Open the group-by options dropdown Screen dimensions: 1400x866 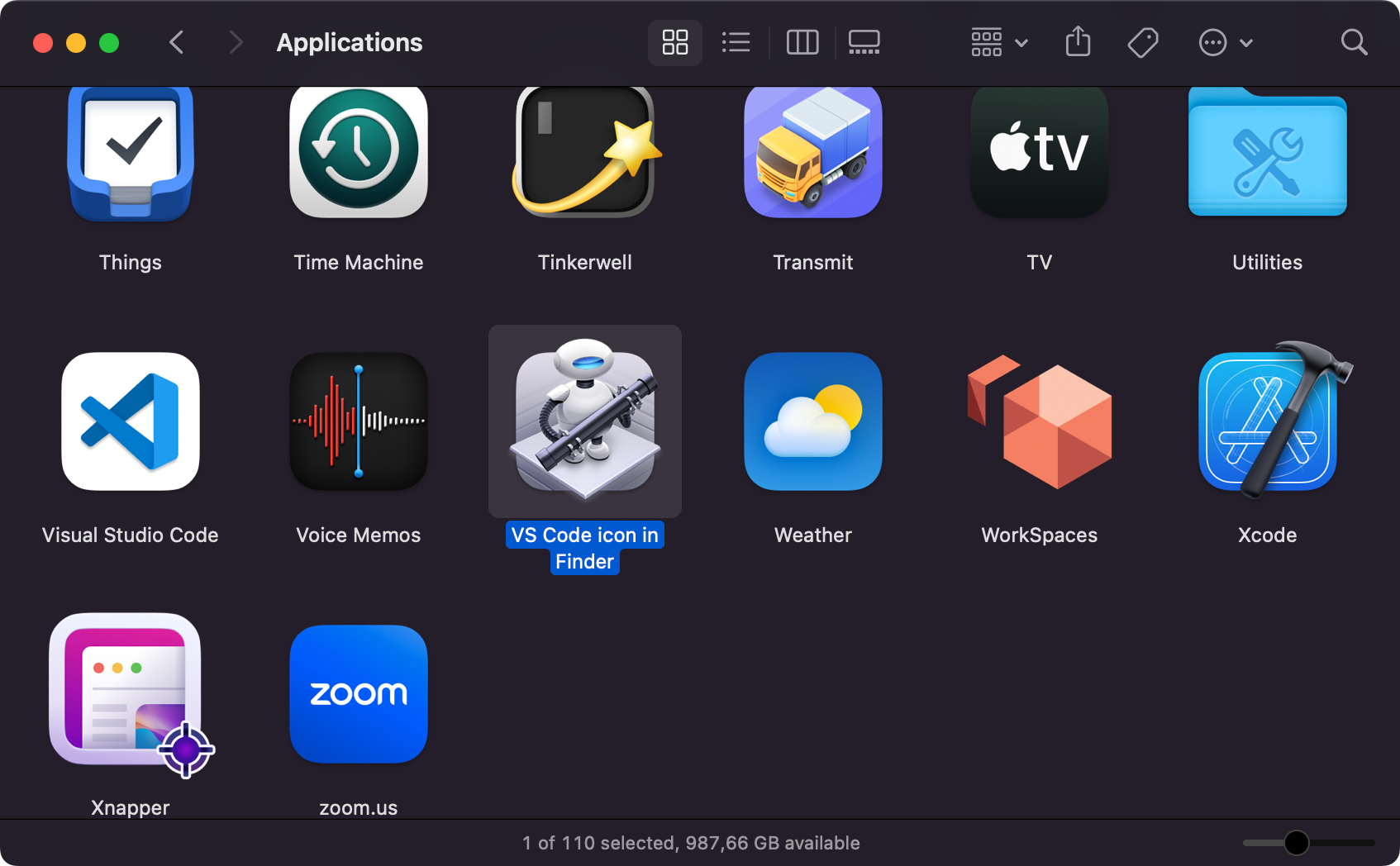click(998, 42)
